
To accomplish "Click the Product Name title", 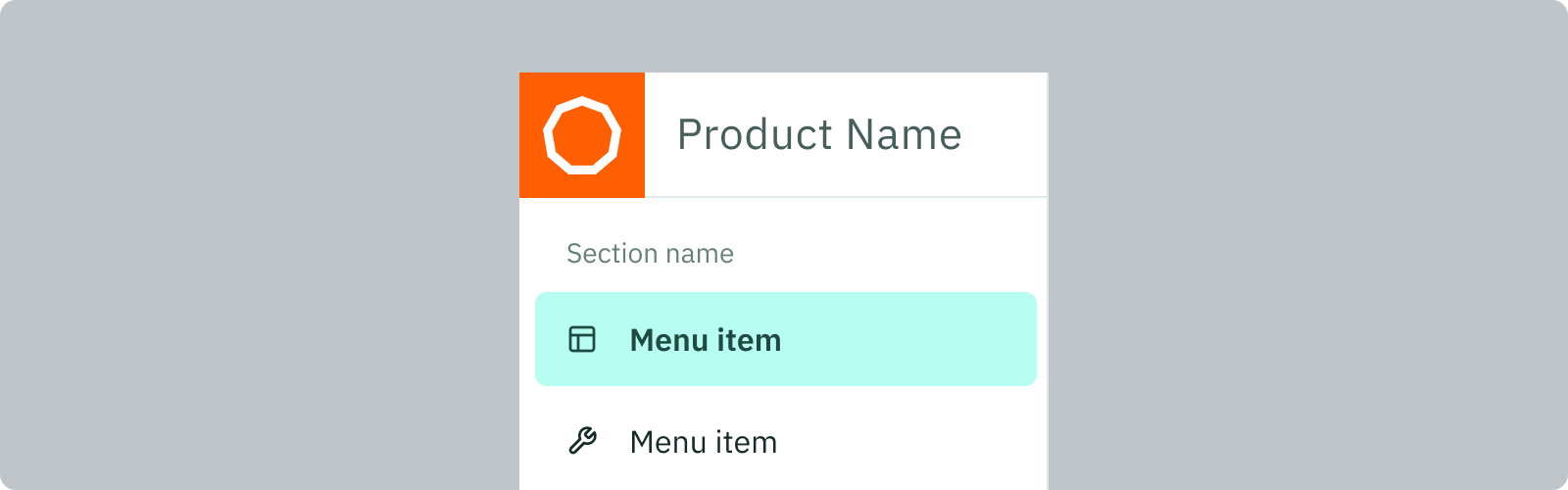I will coord(819,134).
